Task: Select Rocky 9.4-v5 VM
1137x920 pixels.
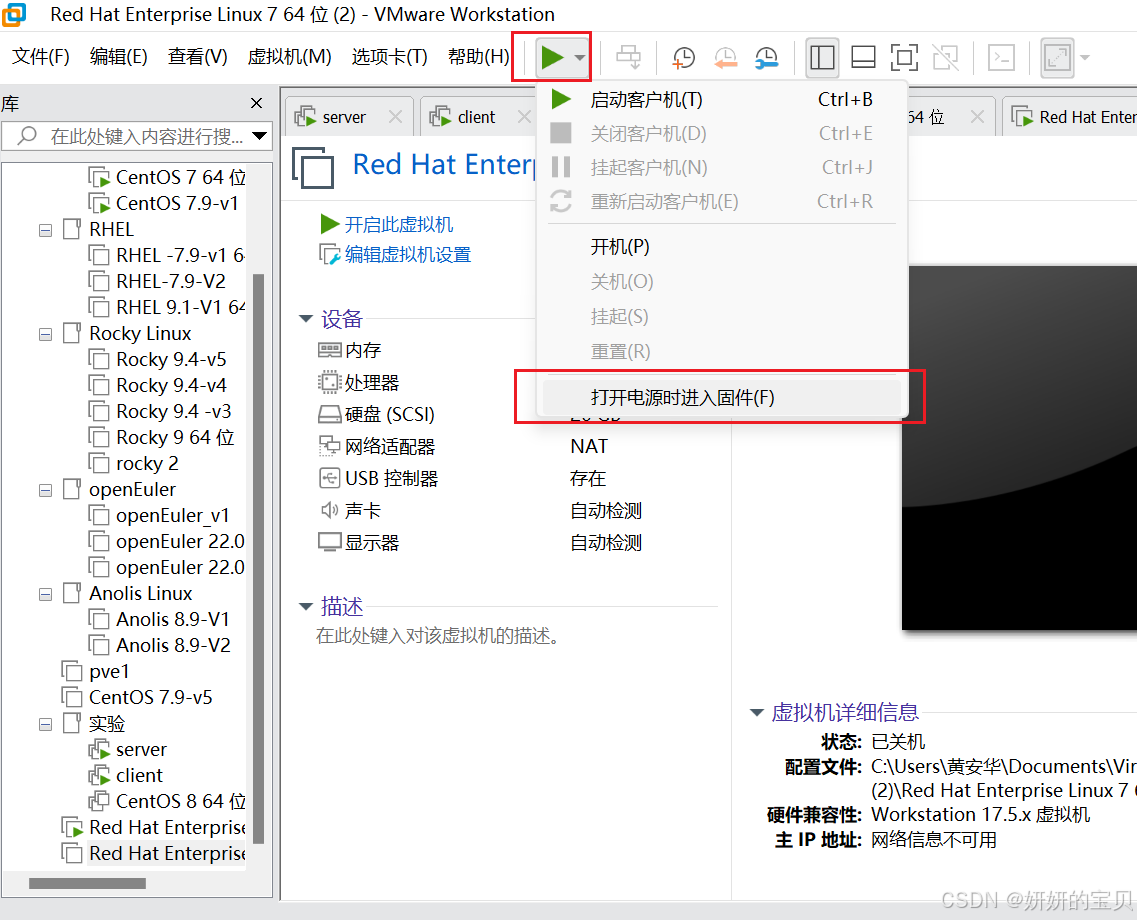Action: pyautogui.click(x=171, y=360)
